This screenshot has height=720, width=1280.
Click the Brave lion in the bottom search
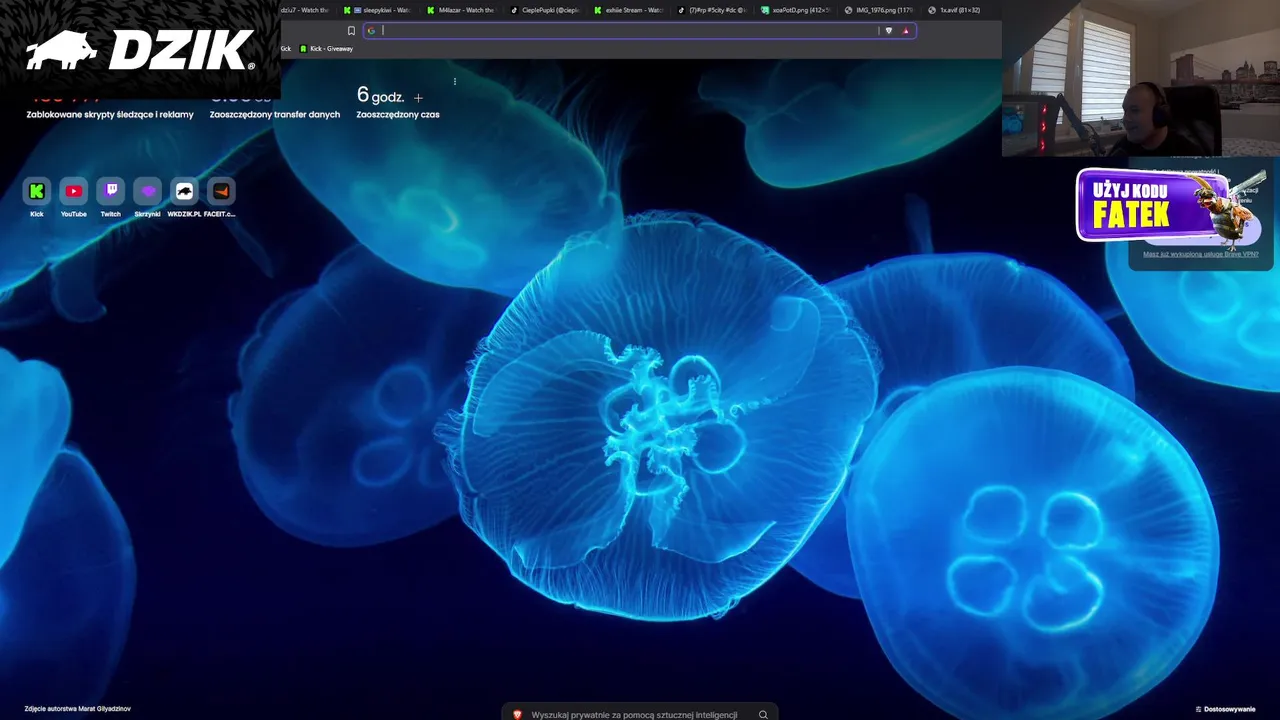click(517, 714)
